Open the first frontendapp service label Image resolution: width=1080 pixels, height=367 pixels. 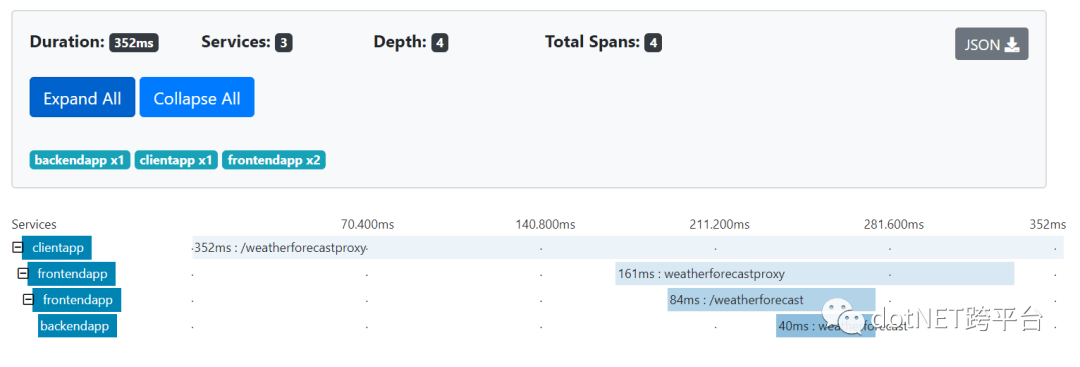pyautogui.click(x=72, y=274)
